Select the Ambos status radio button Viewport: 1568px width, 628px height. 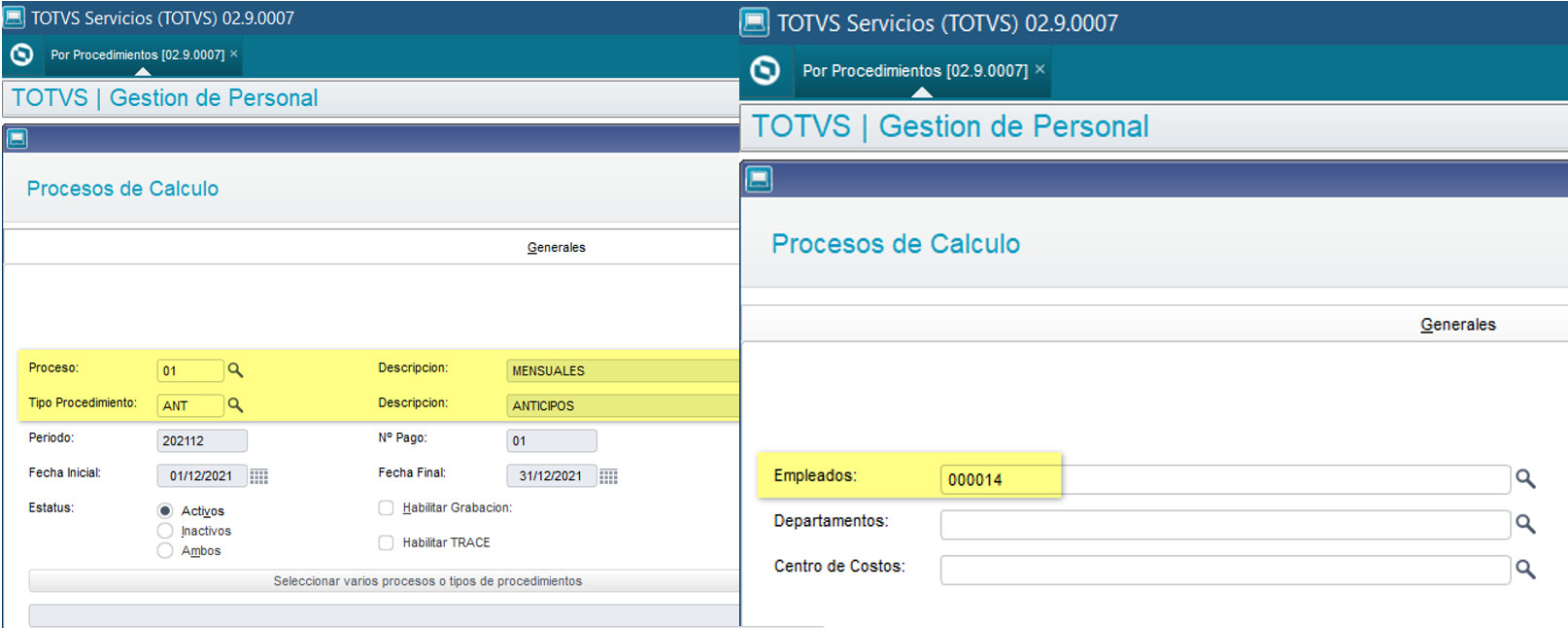point(165,550)
